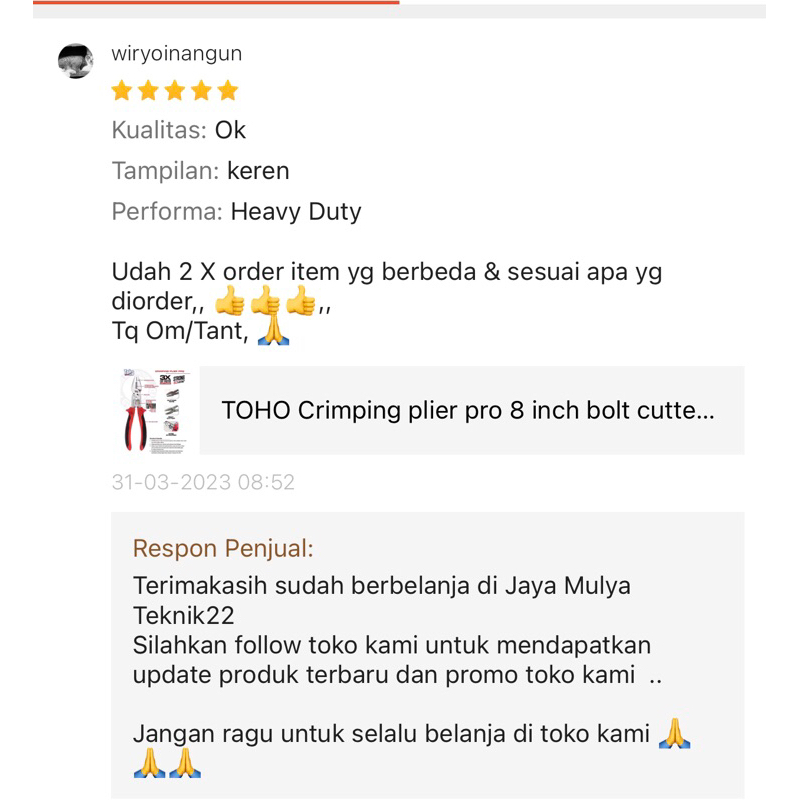Open wiryoinangun's profile avatar
800x800 pixels.
pyautogui.click(x=76, y=61)
